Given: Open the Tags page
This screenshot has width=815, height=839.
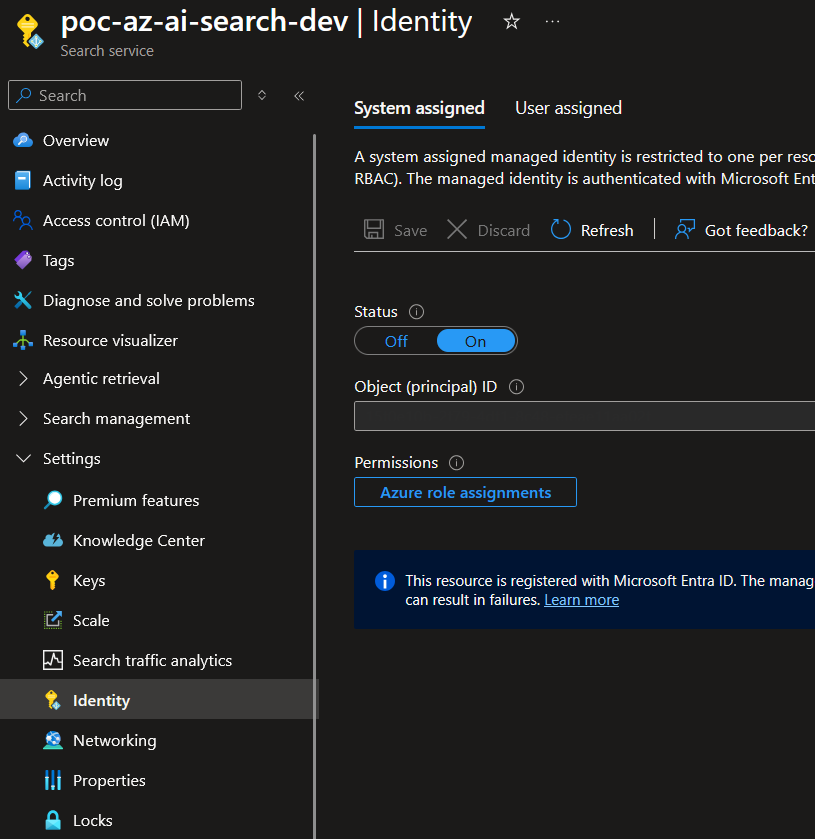Looking at the screenshot, I should tap(58, 261).
